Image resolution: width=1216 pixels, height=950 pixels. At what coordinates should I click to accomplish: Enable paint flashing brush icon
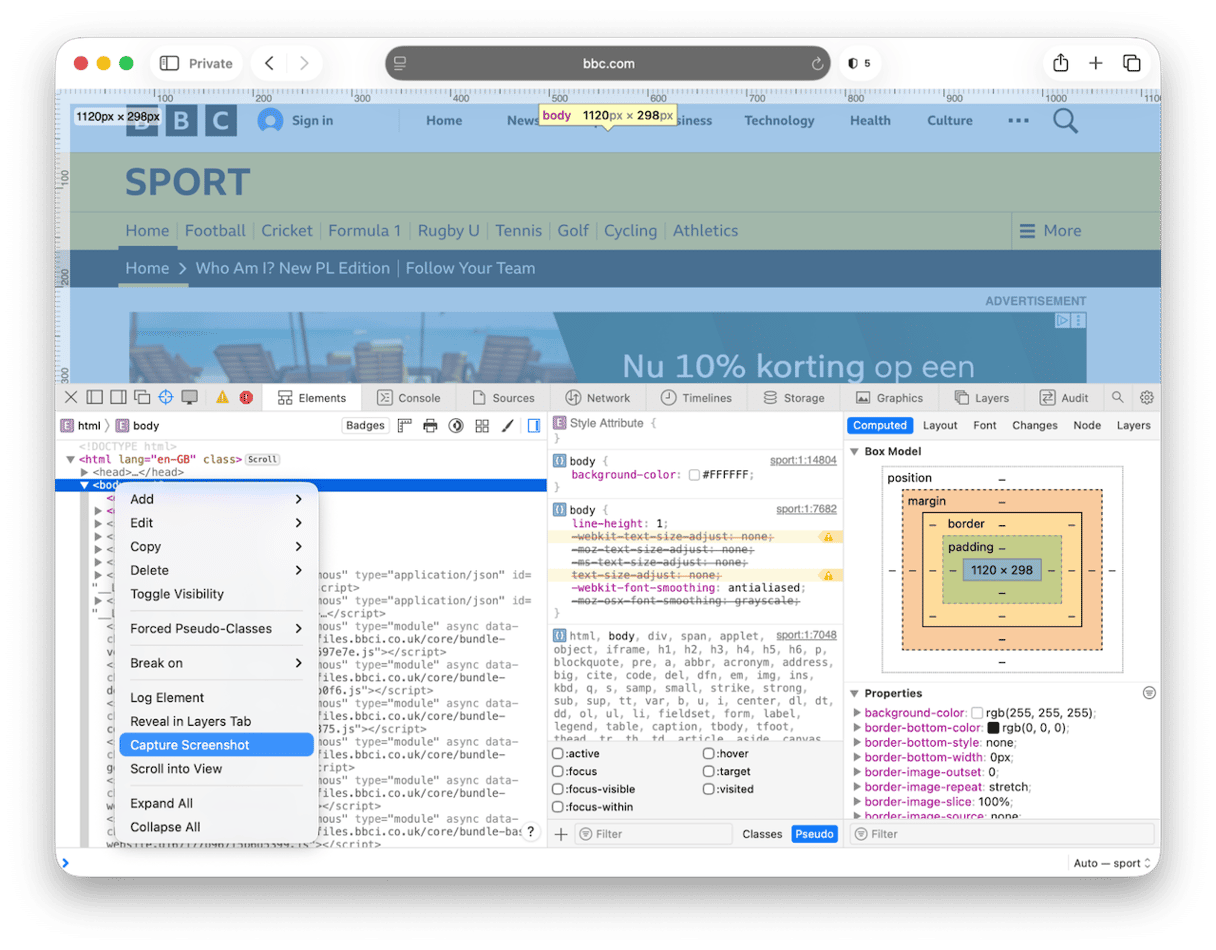click(507, 425)
